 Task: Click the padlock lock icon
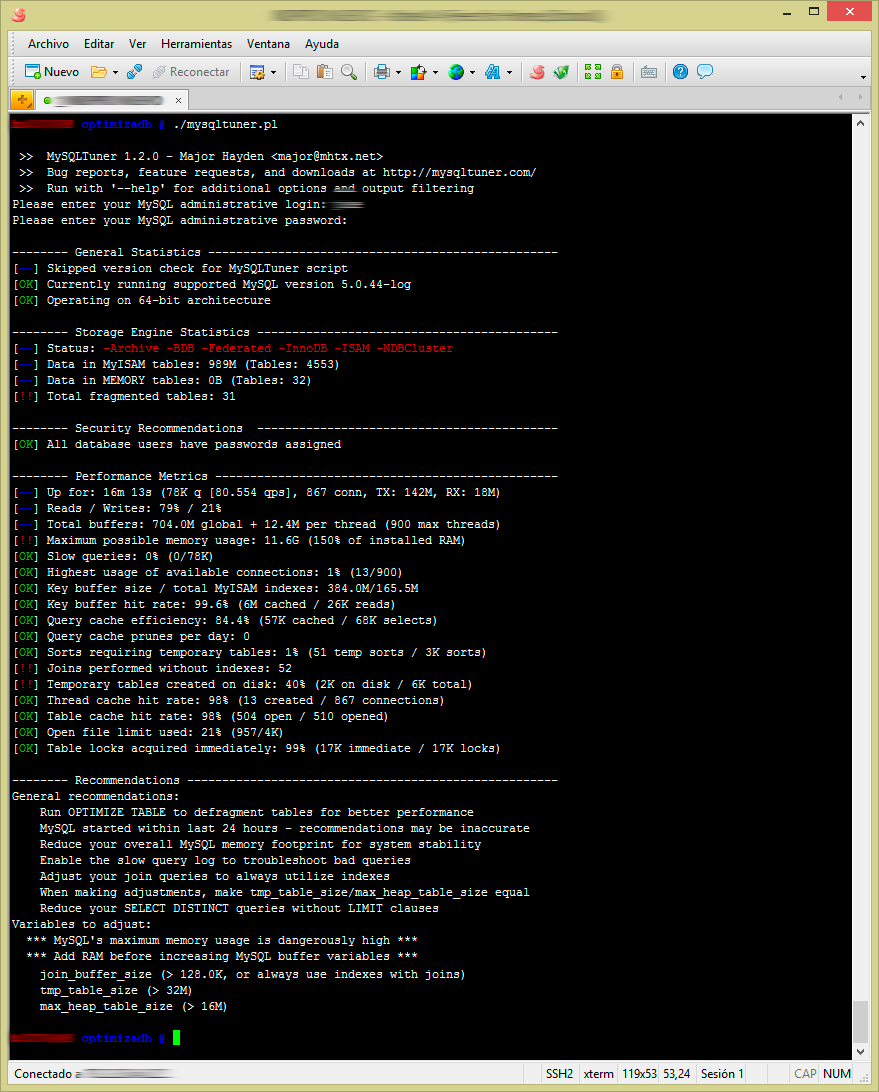coord(617,72)
